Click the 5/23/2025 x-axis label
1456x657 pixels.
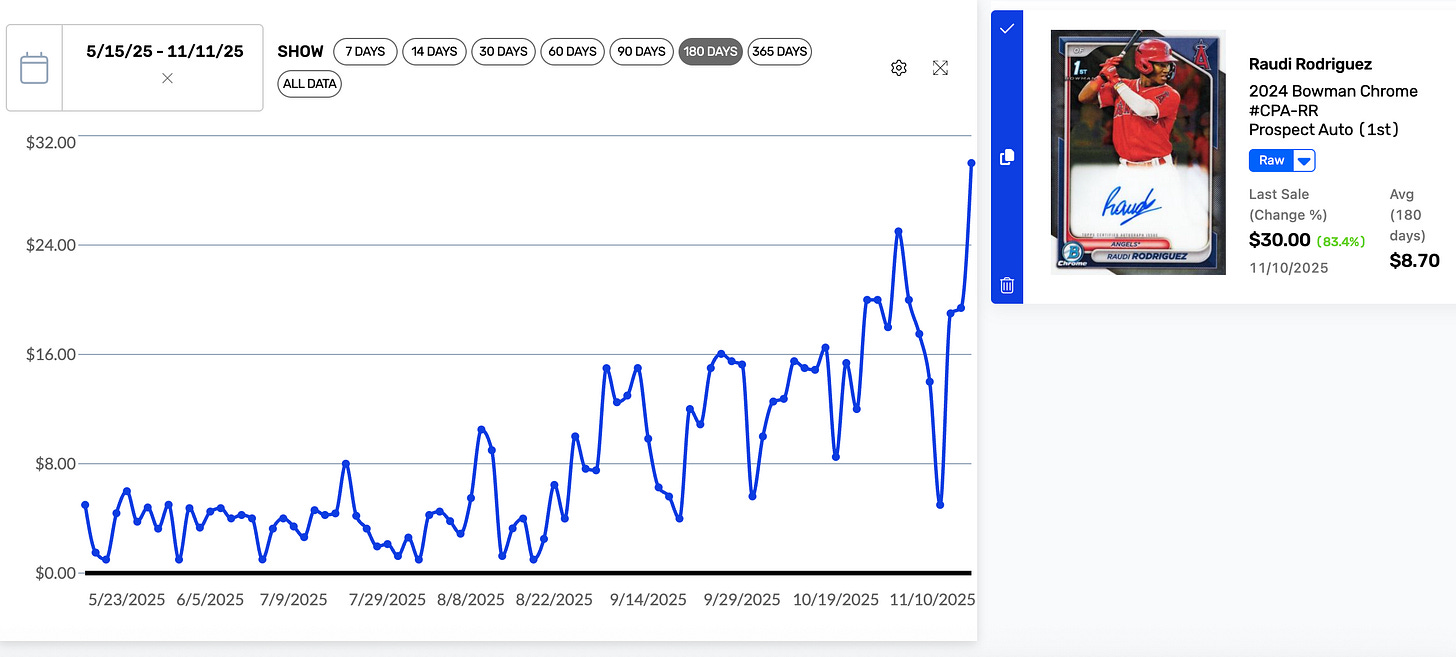click(126, 600)
